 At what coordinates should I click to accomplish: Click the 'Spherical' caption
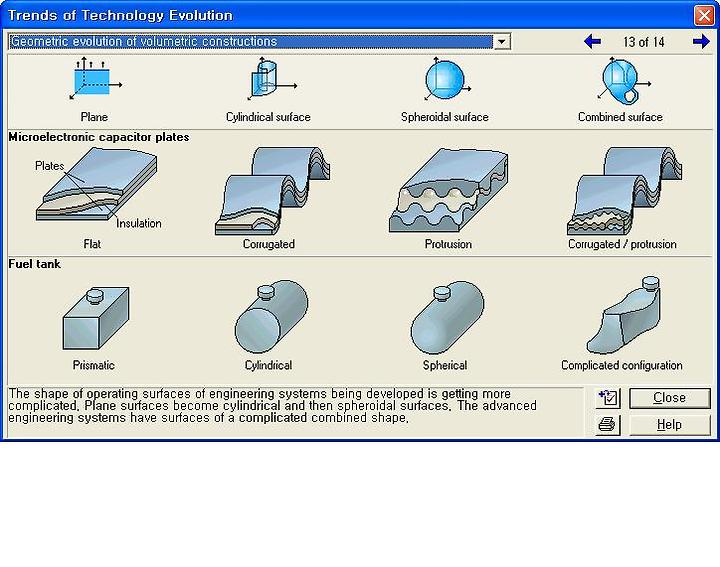(445, 365)
